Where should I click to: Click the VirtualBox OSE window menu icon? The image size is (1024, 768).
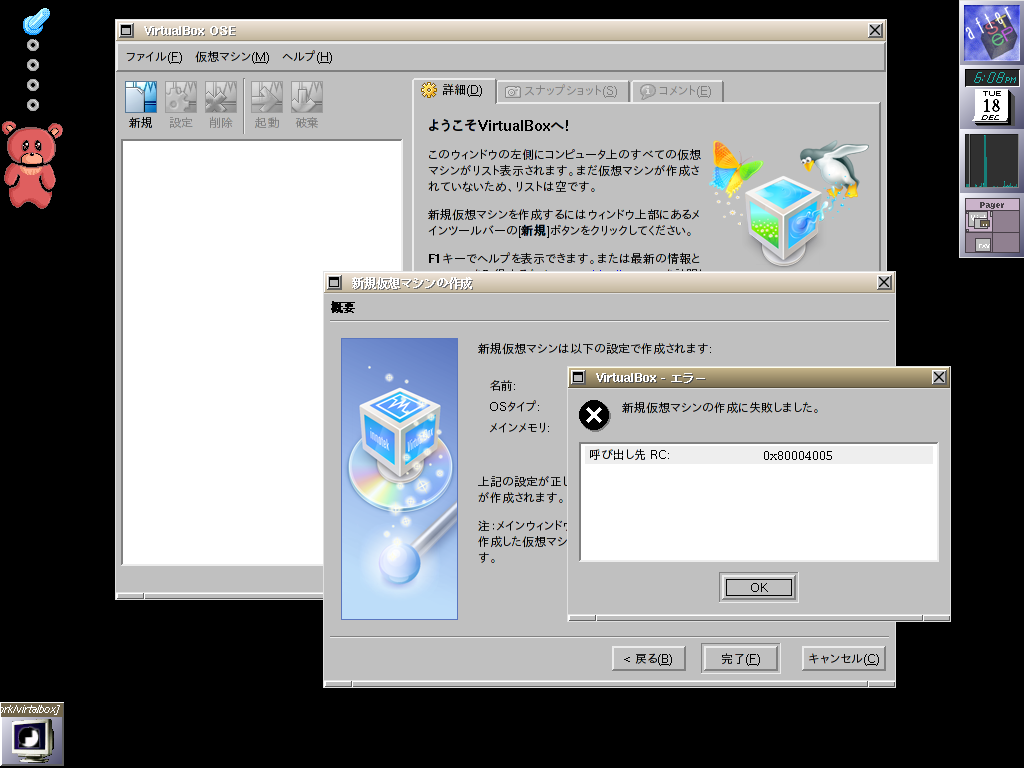point(127,30)
